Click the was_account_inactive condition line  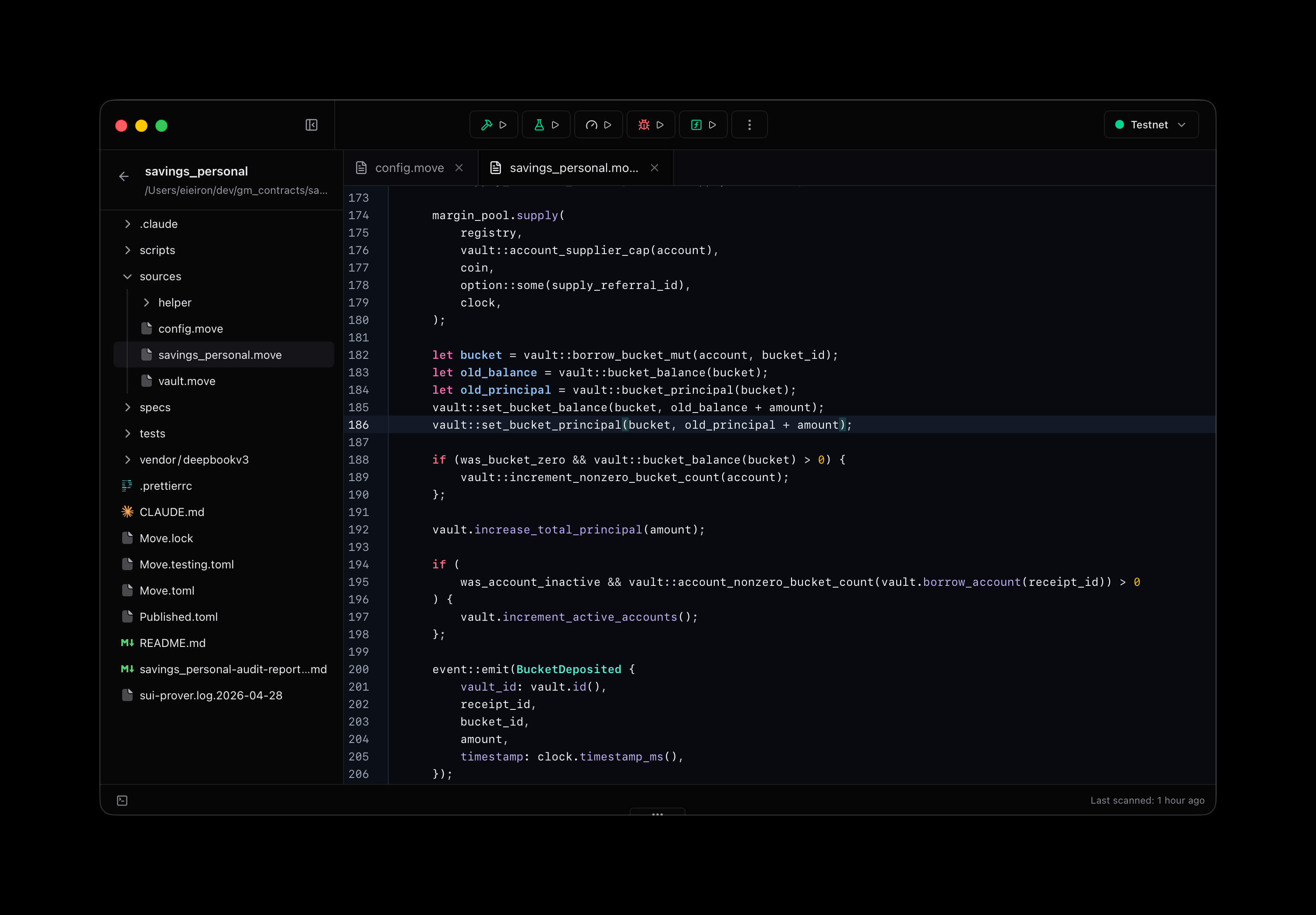click(800, 582)
